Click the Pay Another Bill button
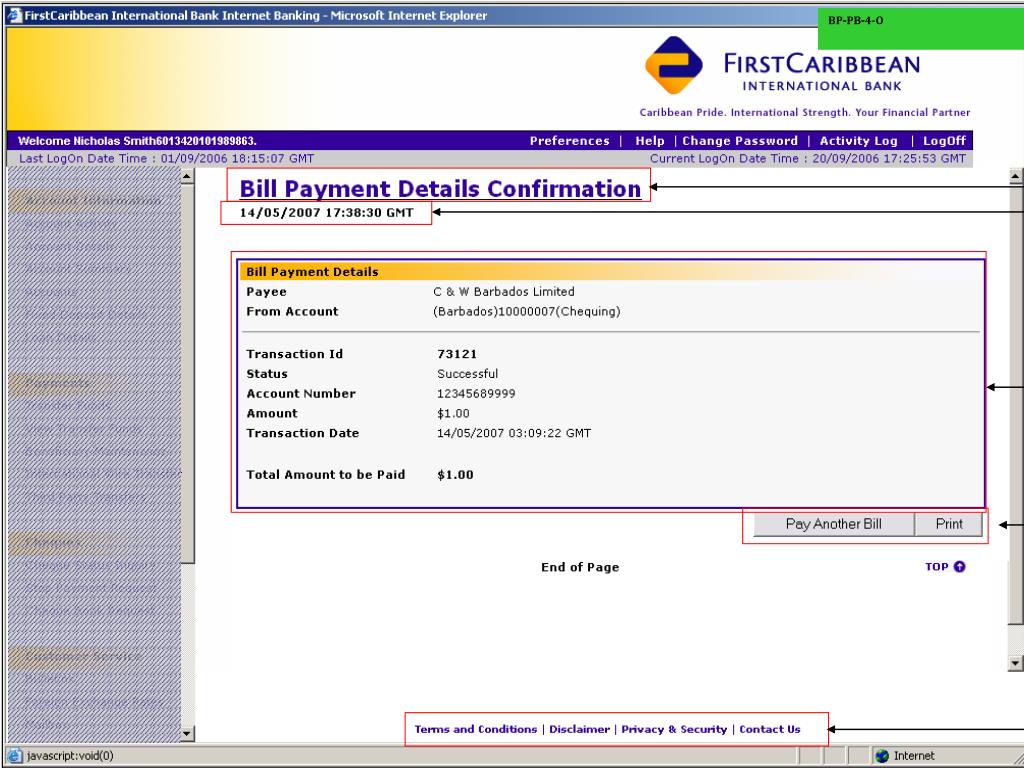 [x=834, y=524]
